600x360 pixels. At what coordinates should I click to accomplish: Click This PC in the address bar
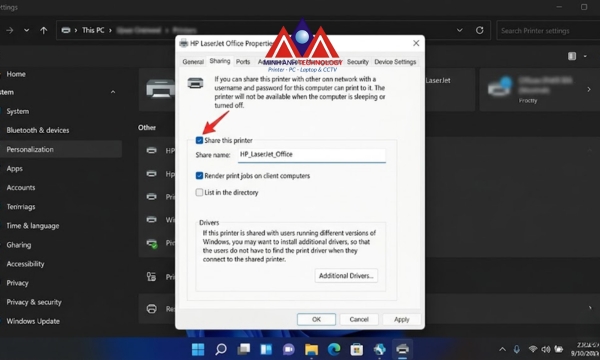tap(93, 30)
